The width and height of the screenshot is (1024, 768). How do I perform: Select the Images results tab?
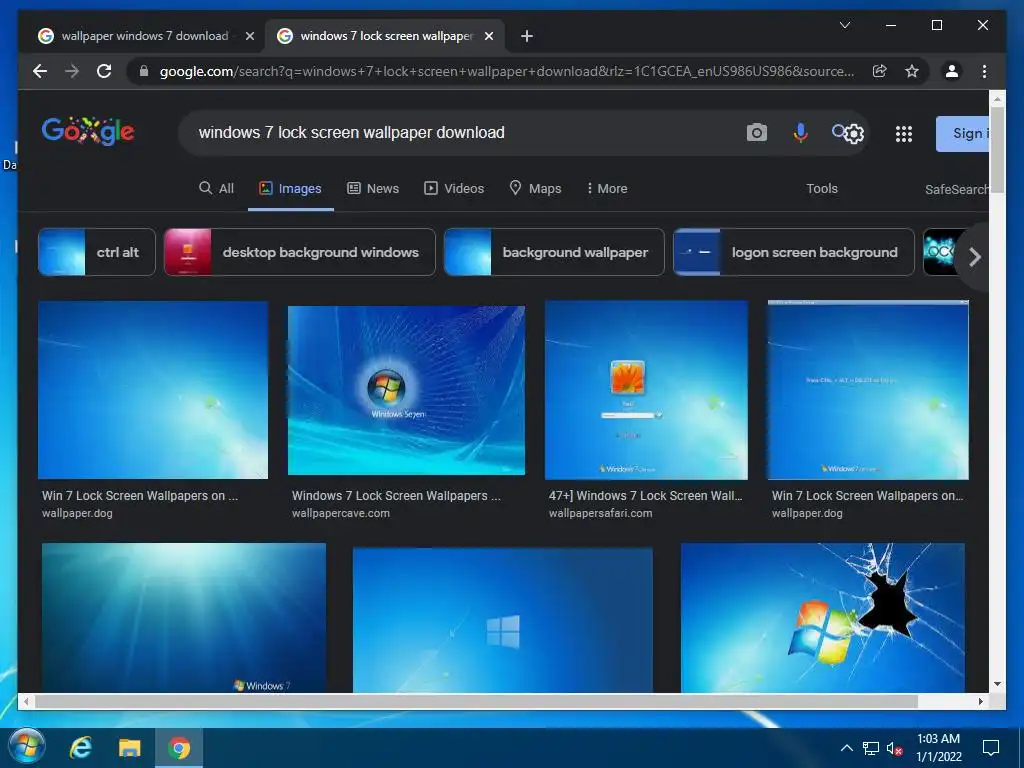291,189
